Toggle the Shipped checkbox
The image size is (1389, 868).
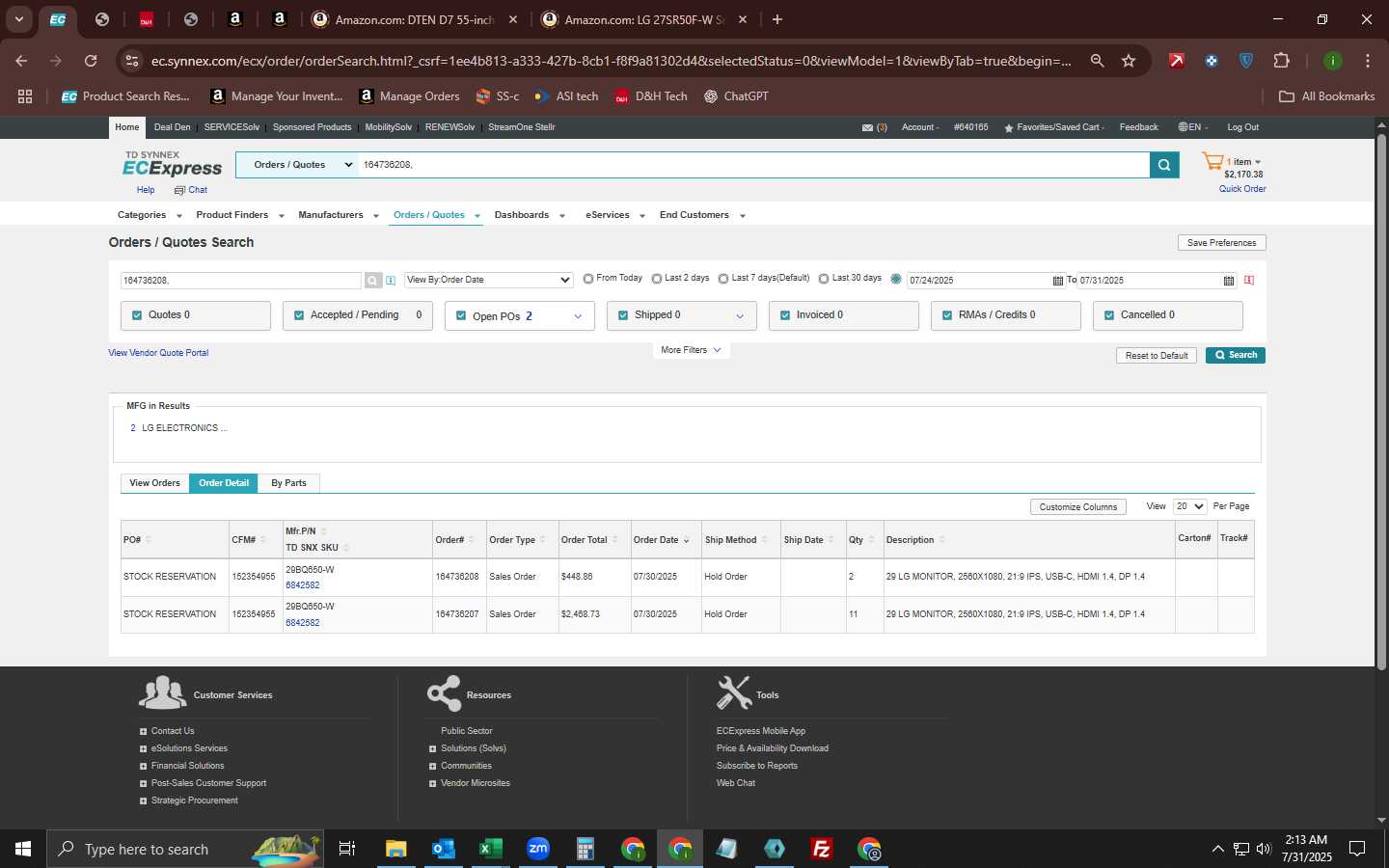[623, 315]
